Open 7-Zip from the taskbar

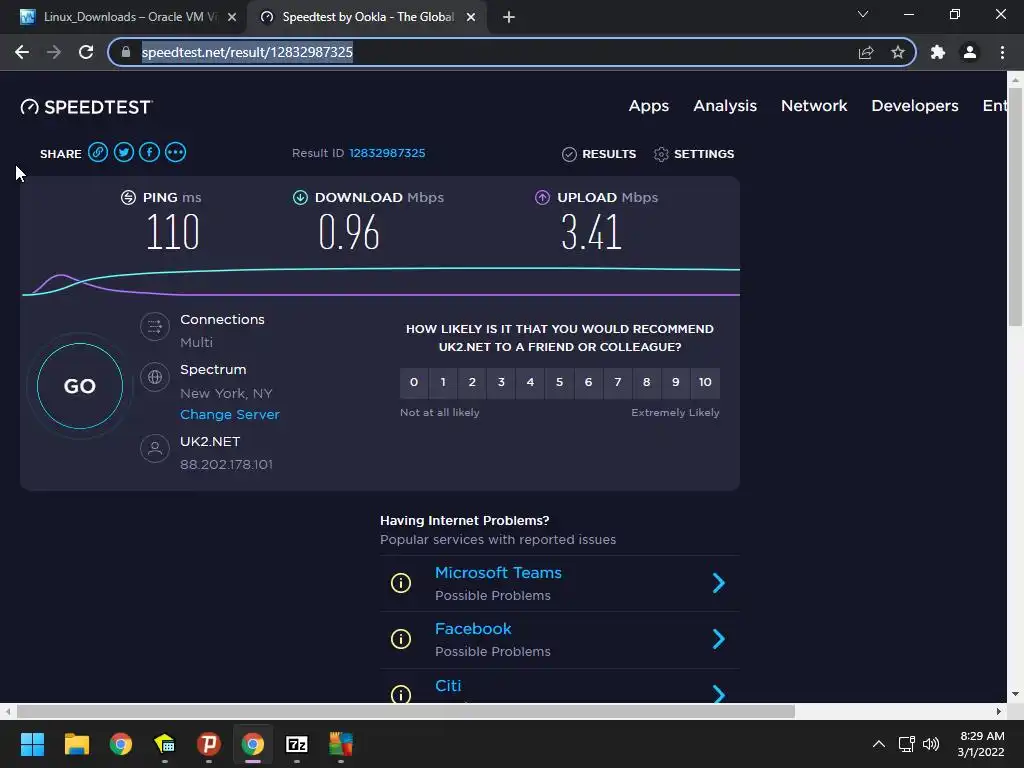tap(296, 744)
